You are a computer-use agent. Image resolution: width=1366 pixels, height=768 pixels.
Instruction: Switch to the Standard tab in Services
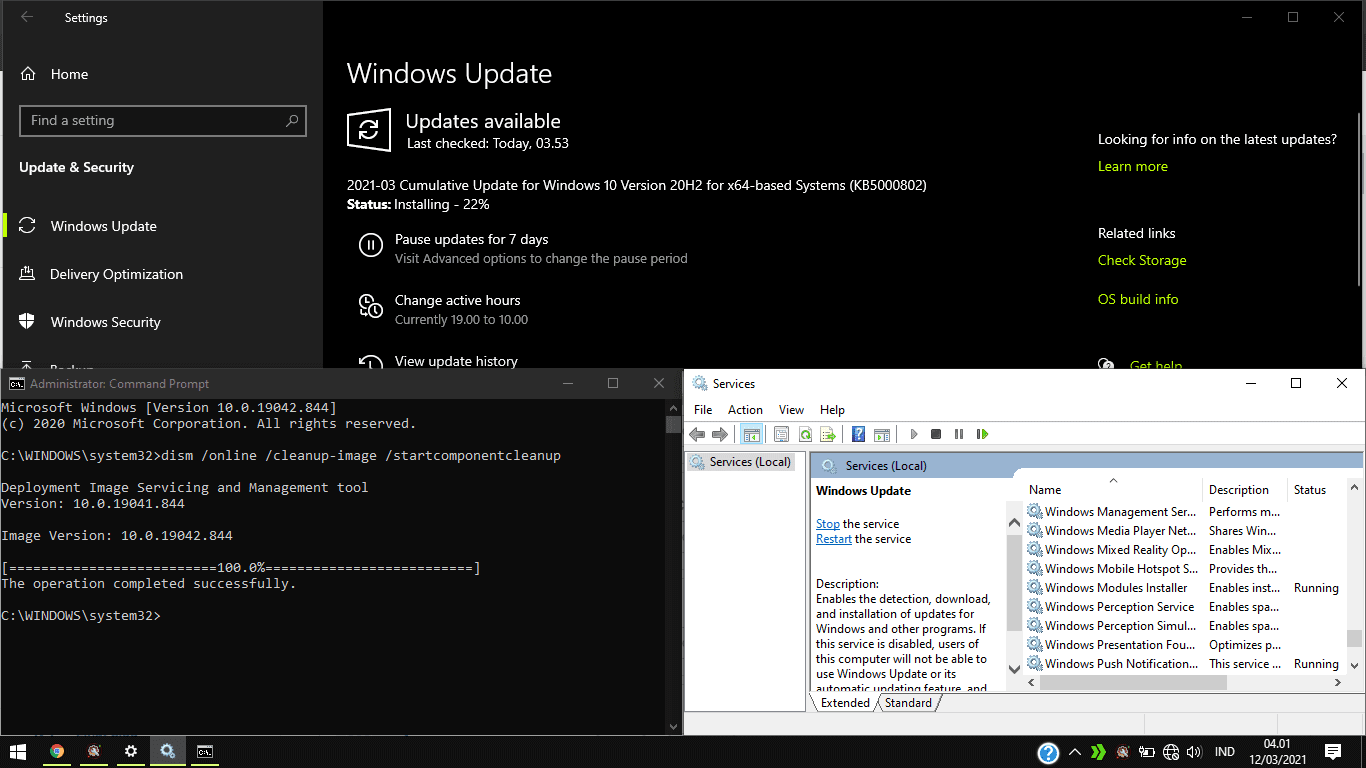coord(908,703)
